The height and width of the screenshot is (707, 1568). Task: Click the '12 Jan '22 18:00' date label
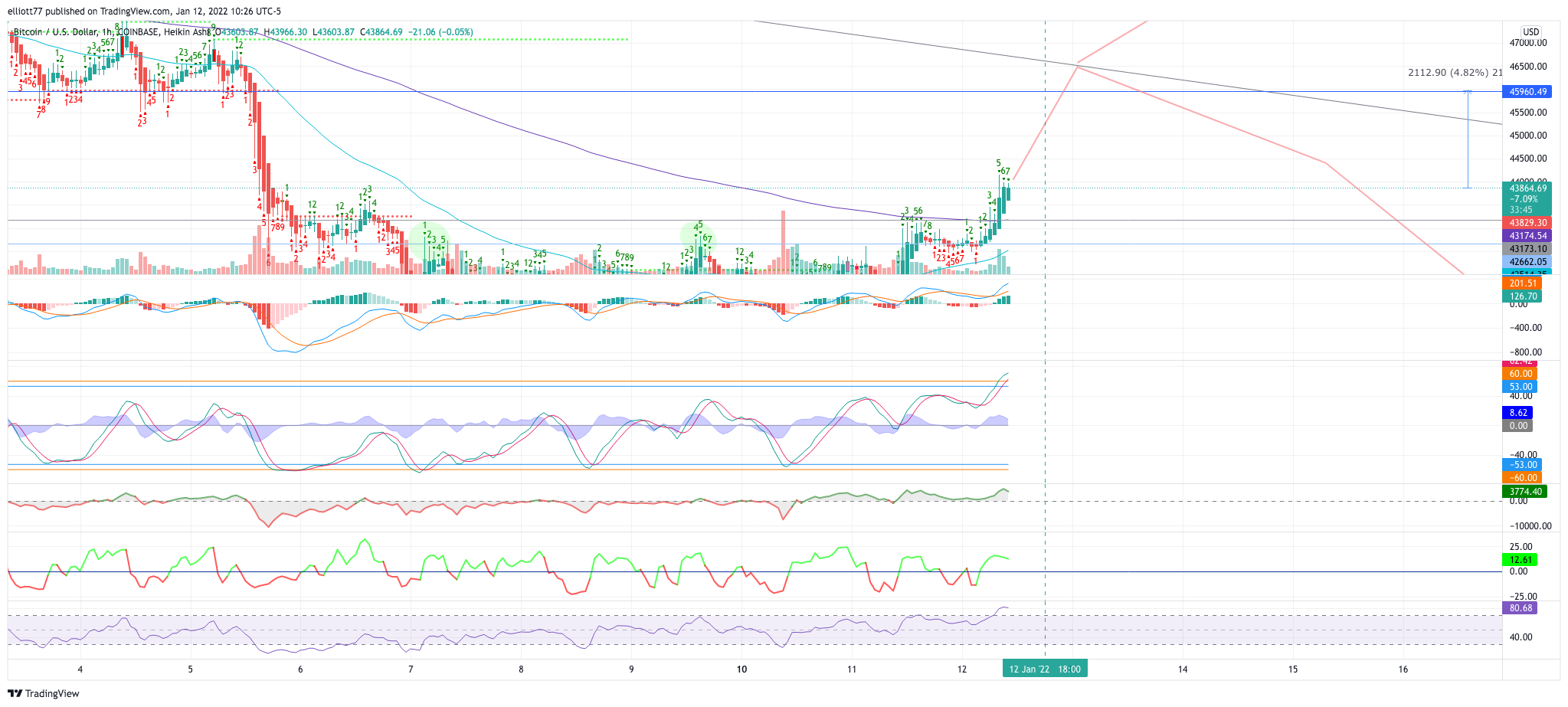[x=1045, y=669]
